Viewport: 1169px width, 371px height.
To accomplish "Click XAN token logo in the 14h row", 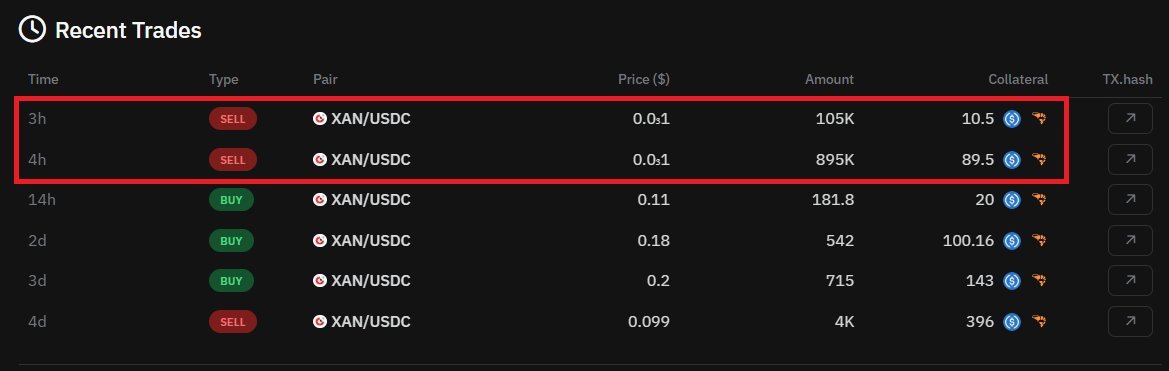I will pos(320,200).
